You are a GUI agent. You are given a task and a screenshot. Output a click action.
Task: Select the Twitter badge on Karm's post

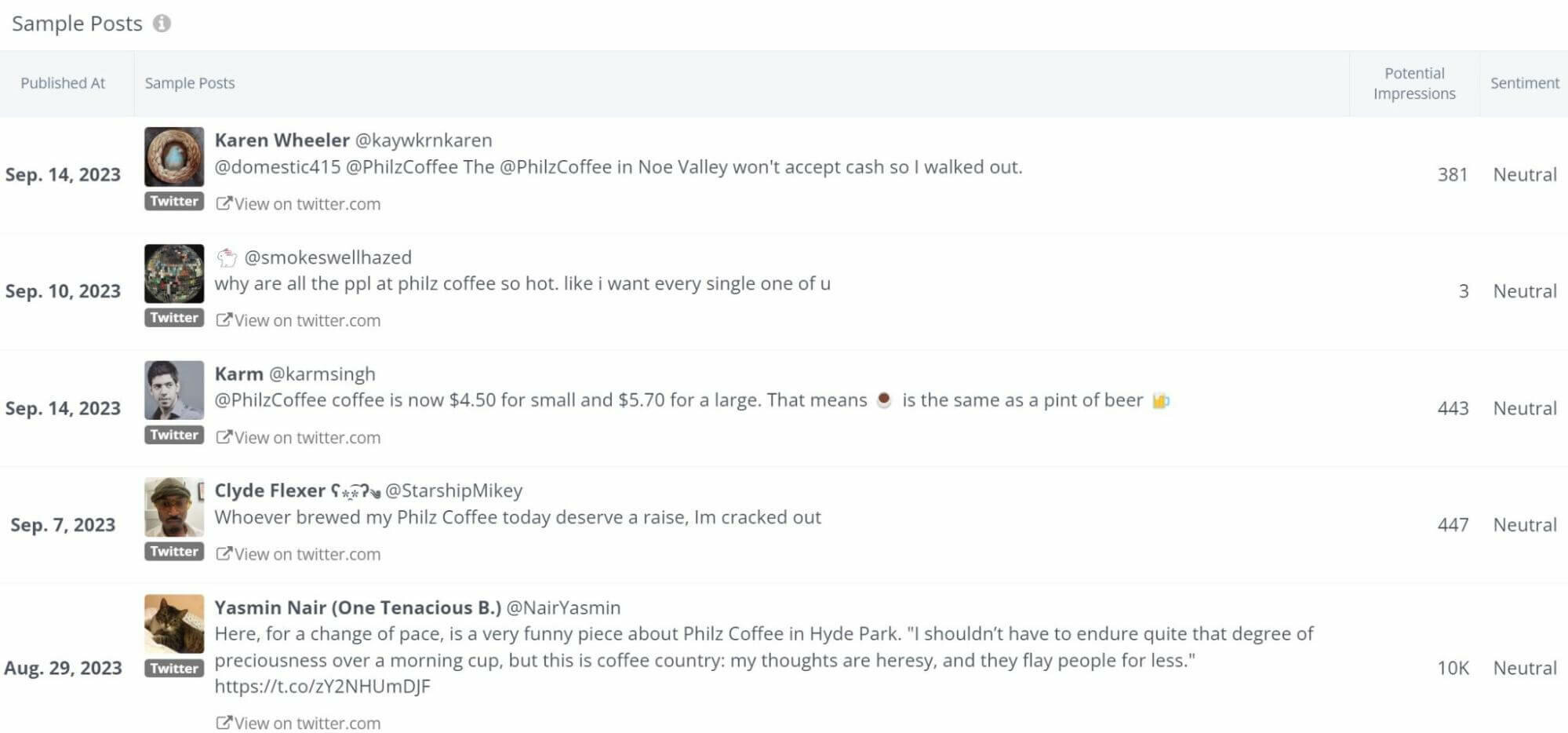point(173,435)
